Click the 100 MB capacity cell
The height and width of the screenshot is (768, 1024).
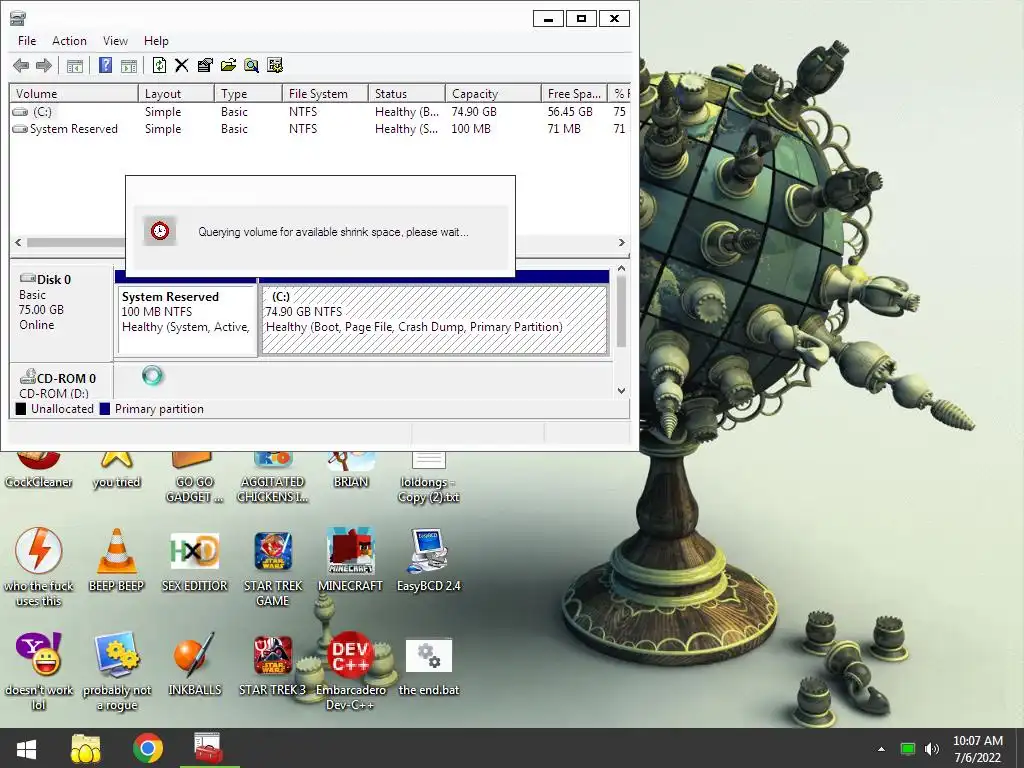pos(471,129)
